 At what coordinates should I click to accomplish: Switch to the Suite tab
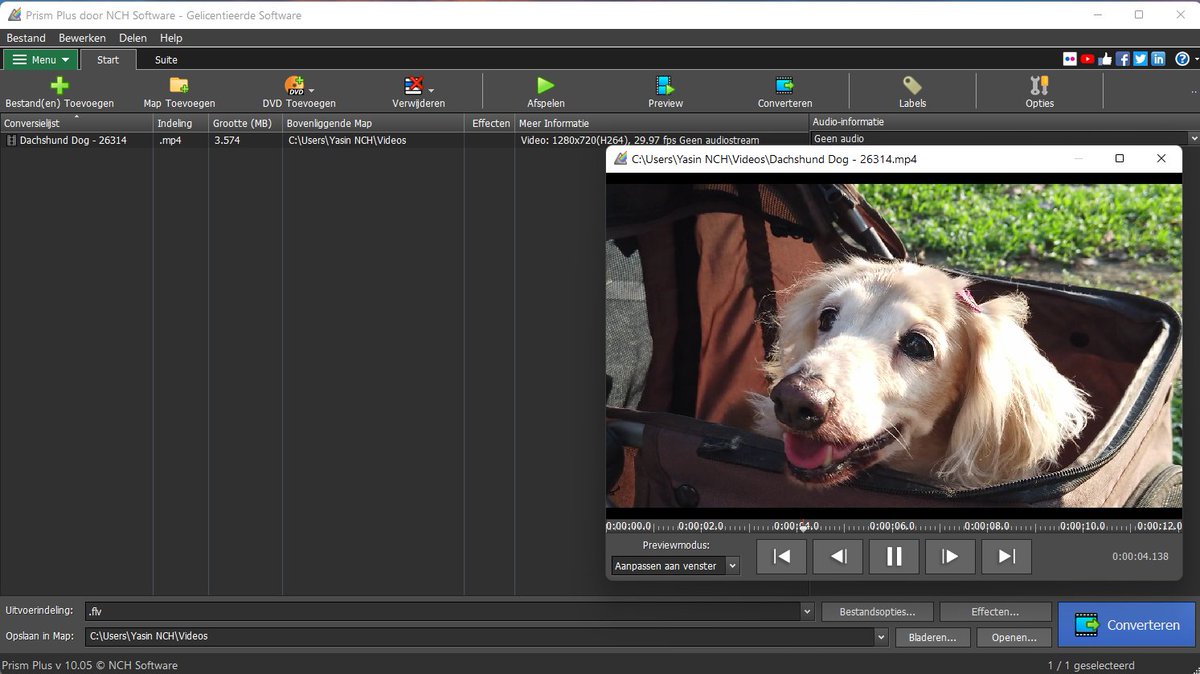(166, 60)
